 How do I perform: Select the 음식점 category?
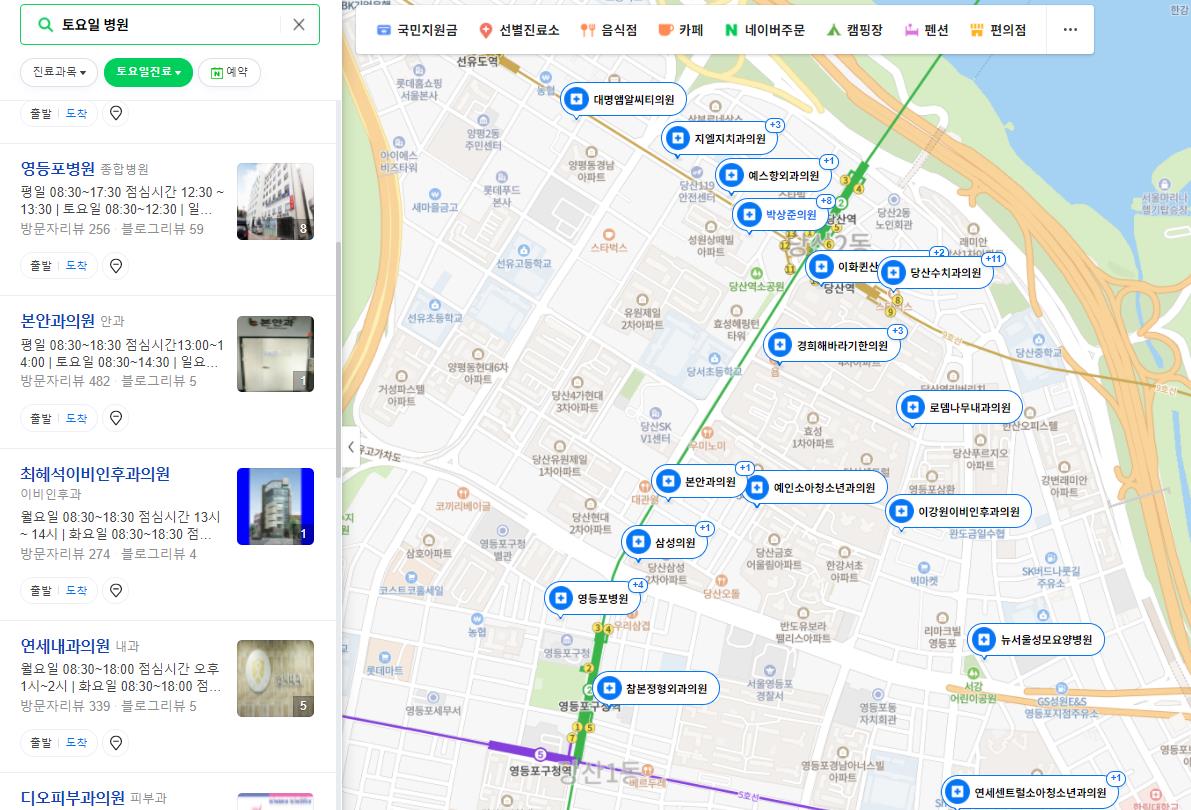(608, 30)
